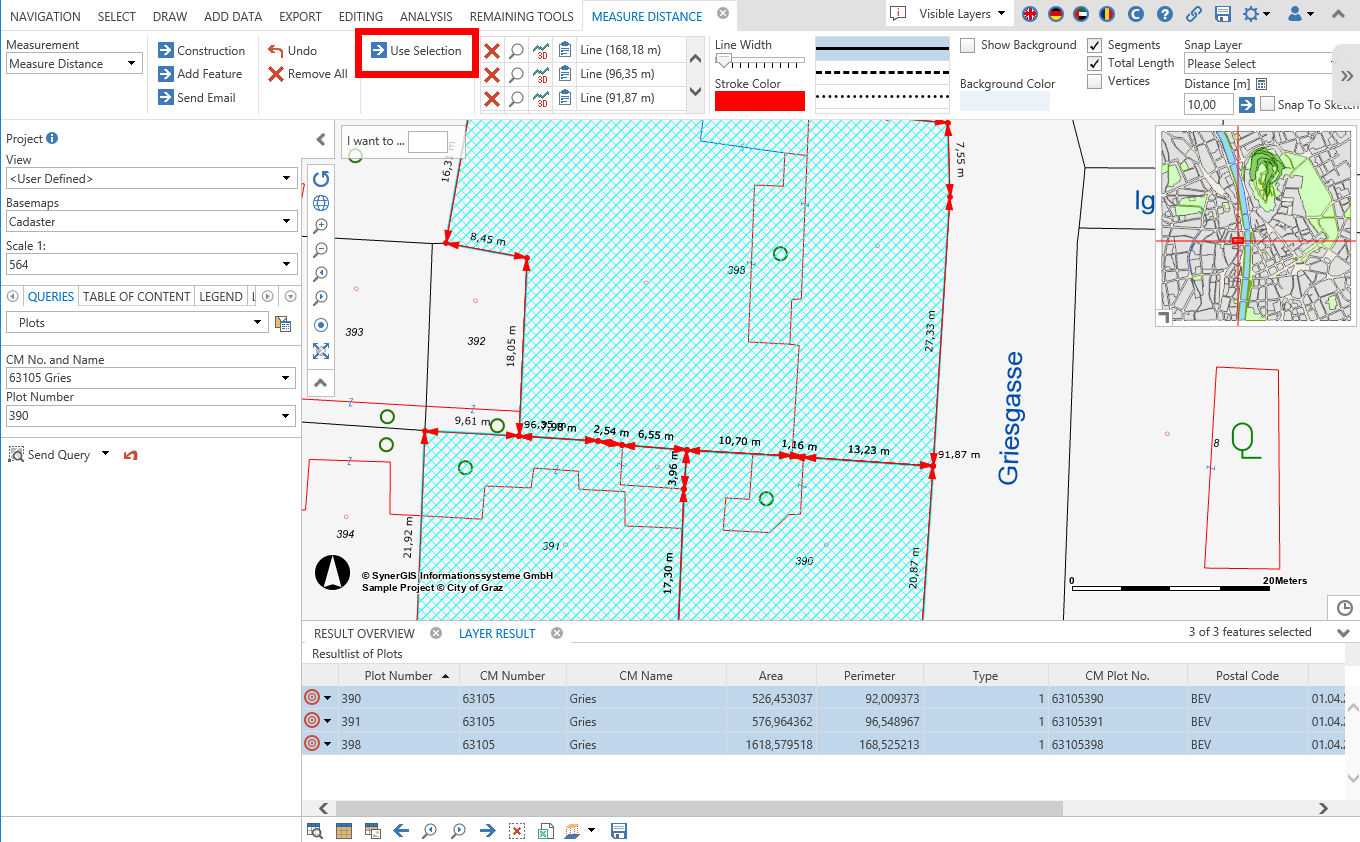Enable the Show Background checkbox
1360x842 pixels.
[x=966, y=45]
